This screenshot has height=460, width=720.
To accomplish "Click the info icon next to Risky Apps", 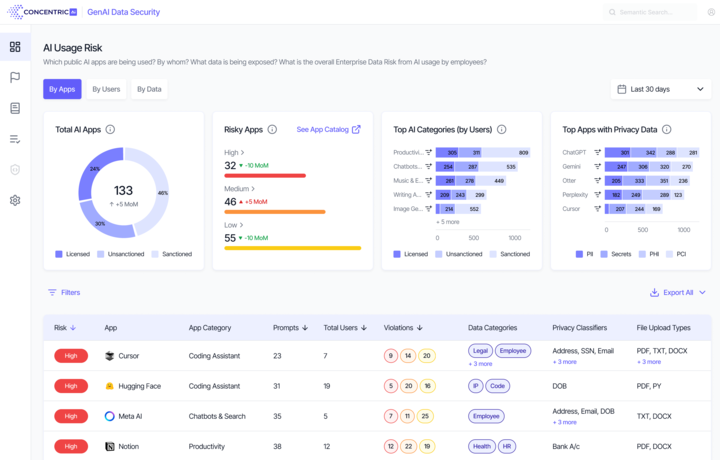I will [x=272, y=129].
